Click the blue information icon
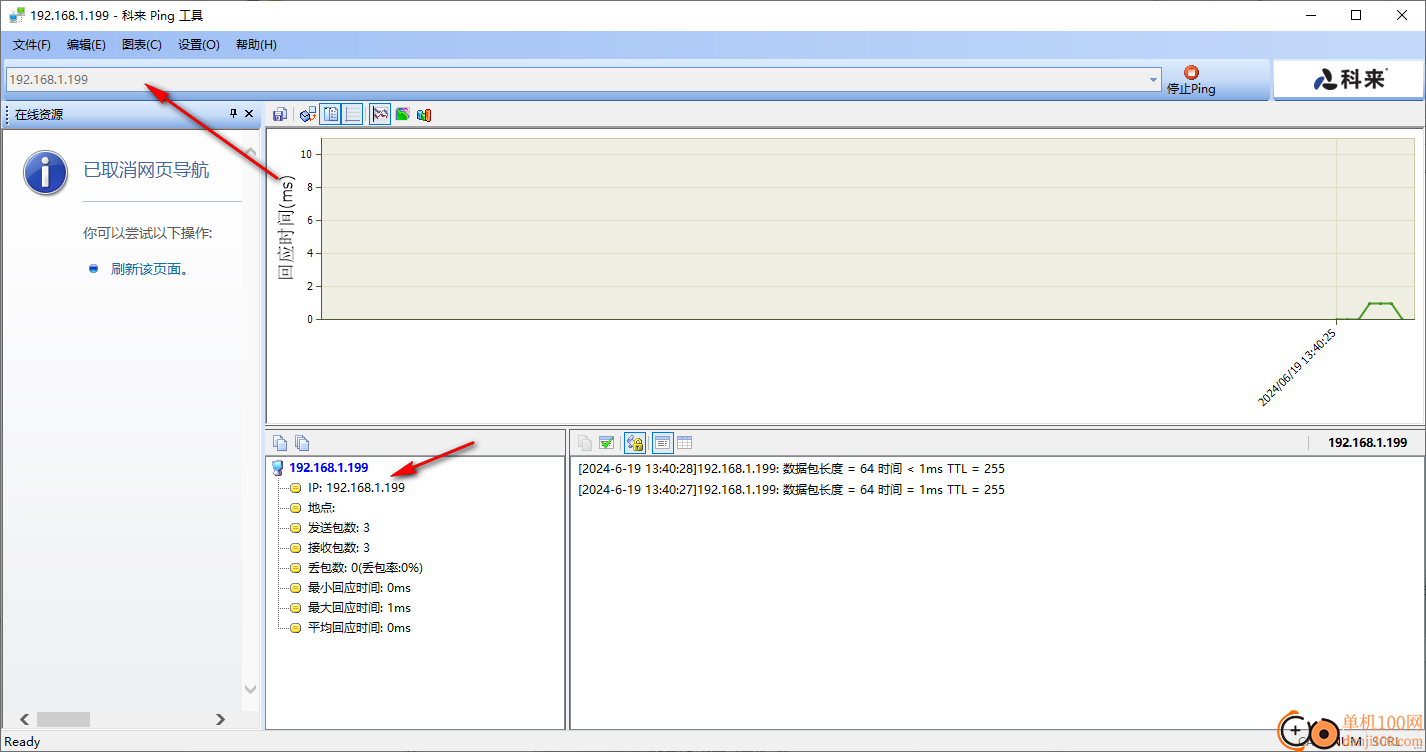The height and width of the screenshot is (752, 1426). [x=46, y=172]
